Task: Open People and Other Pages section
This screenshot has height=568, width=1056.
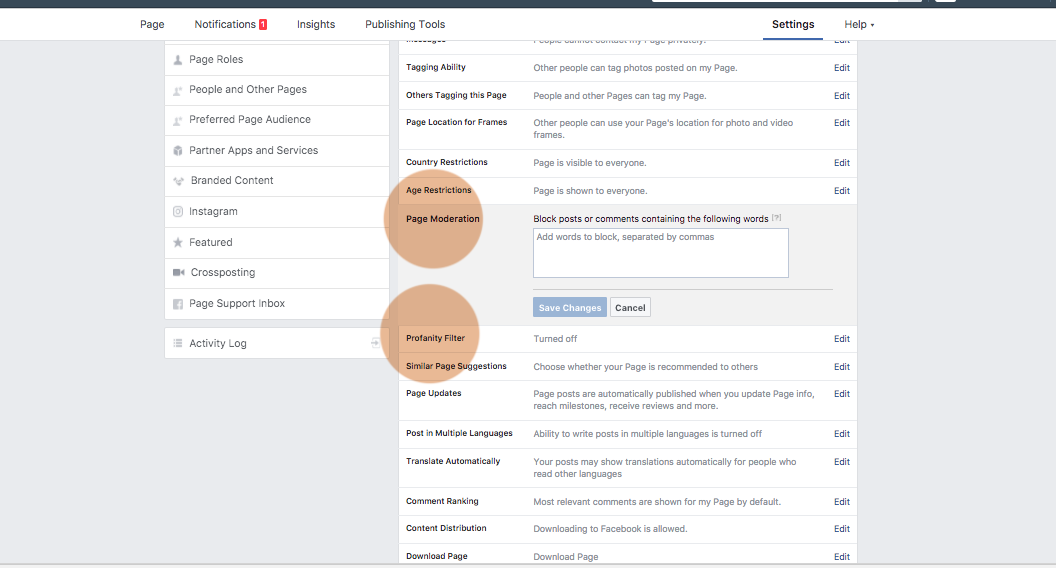Action: (277, 90)
